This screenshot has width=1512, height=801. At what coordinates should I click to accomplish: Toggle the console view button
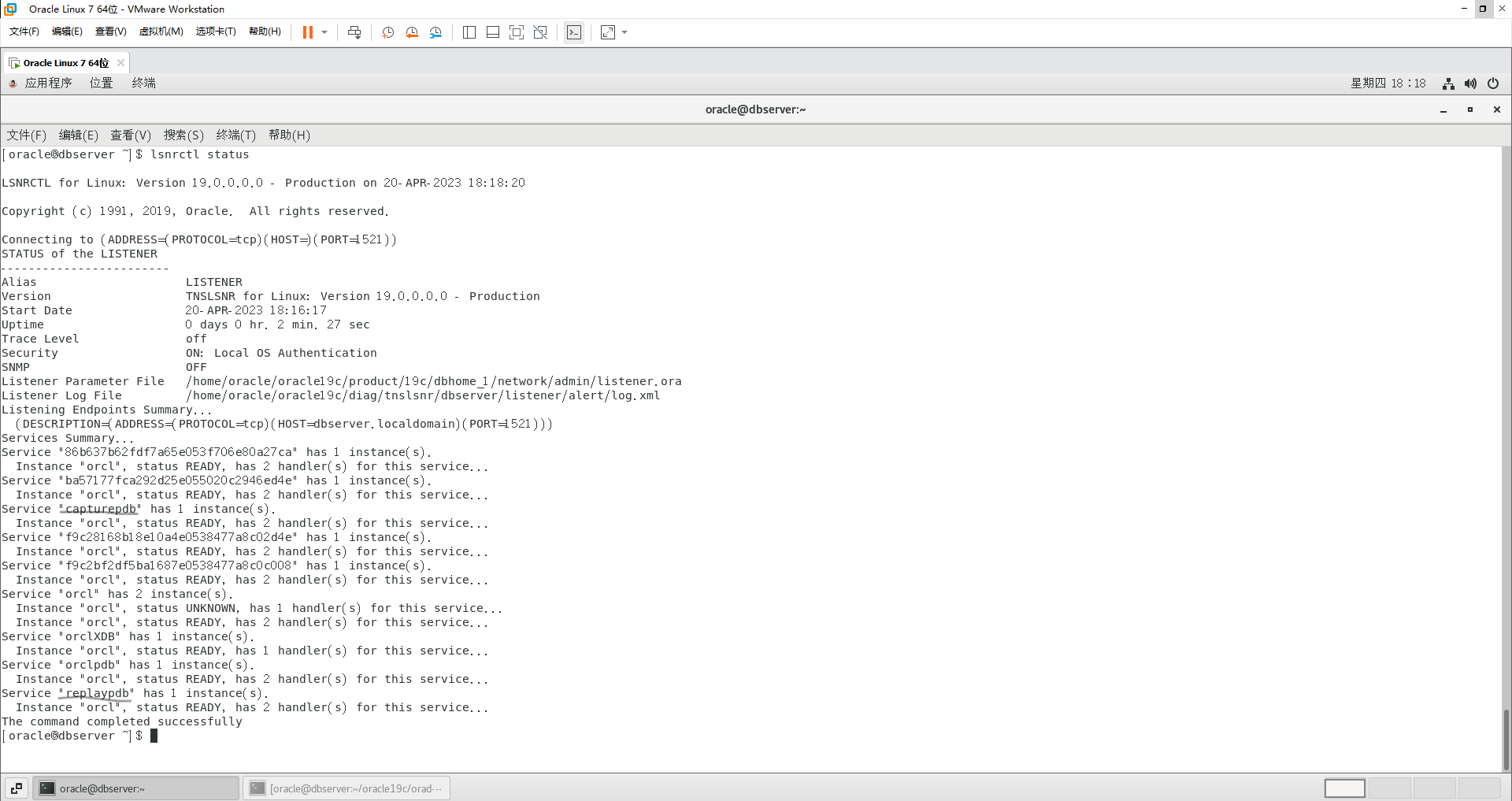(x=574, y=32)
